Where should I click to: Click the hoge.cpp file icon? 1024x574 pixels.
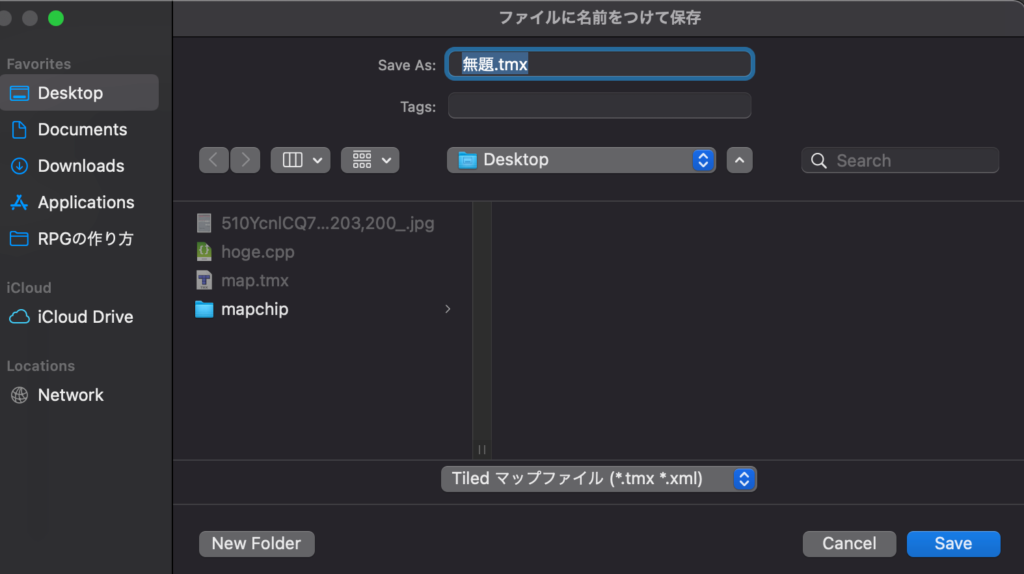[204, 252]
